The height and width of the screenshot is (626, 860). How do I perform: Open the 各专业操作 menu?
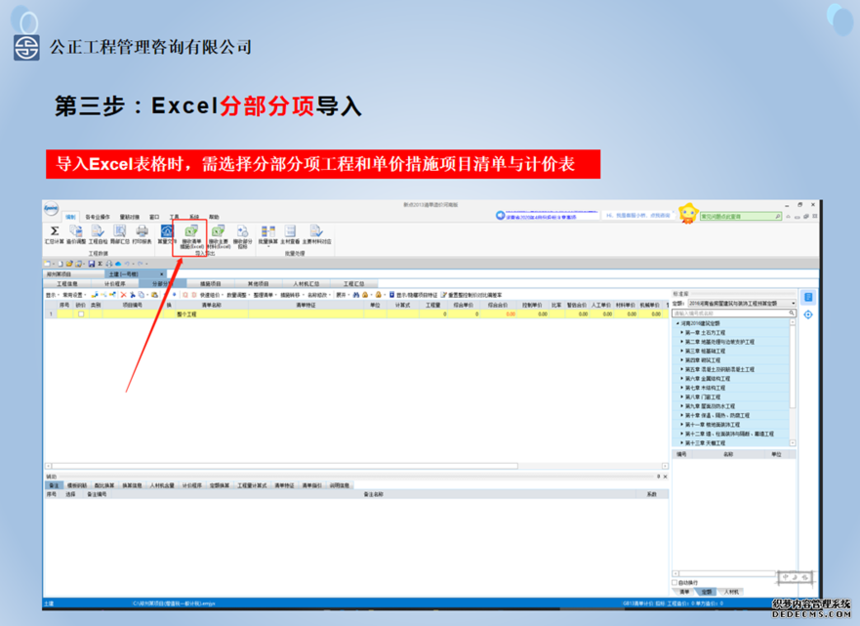pyautogui.click(x=98, y=217)
